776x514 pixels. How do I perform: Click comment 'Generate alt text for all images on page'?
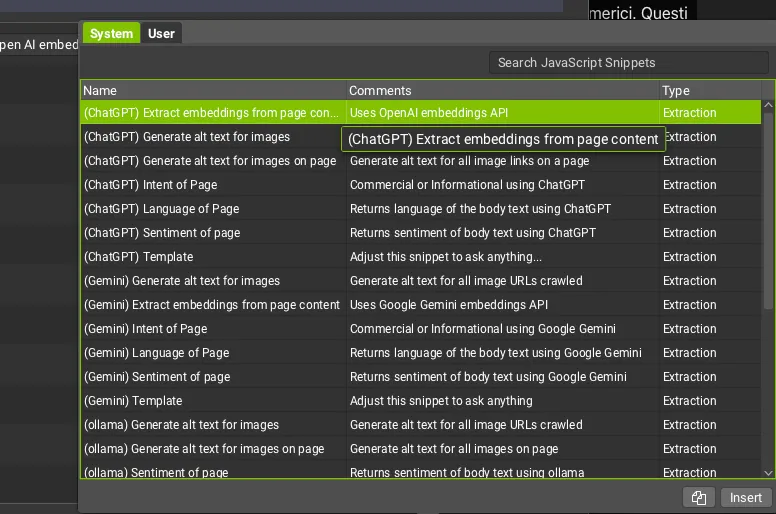tap(454, 449)
